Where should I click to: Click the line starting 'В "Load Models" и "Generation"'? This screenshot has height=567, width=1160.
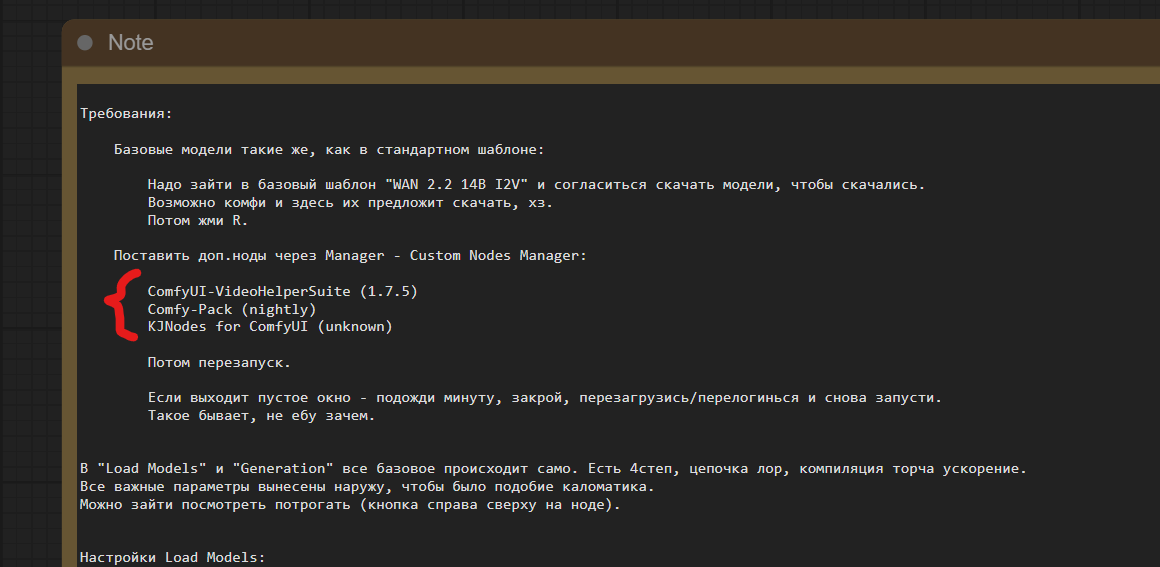tap(553, 469)
